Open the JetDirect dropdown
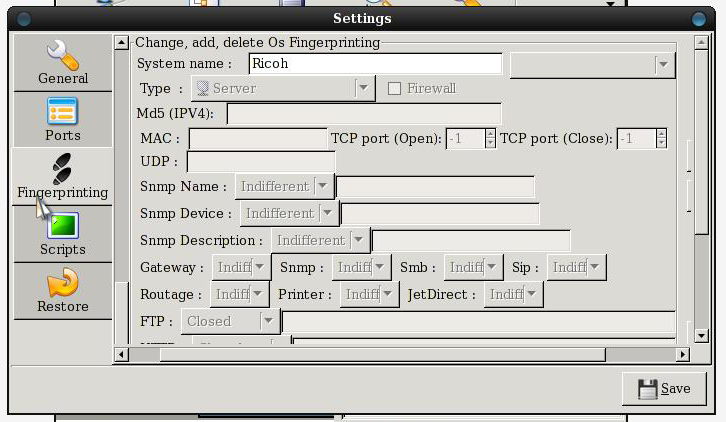This screenshot has width=726, height=422. pyautogui.click(x=513, y=294)
